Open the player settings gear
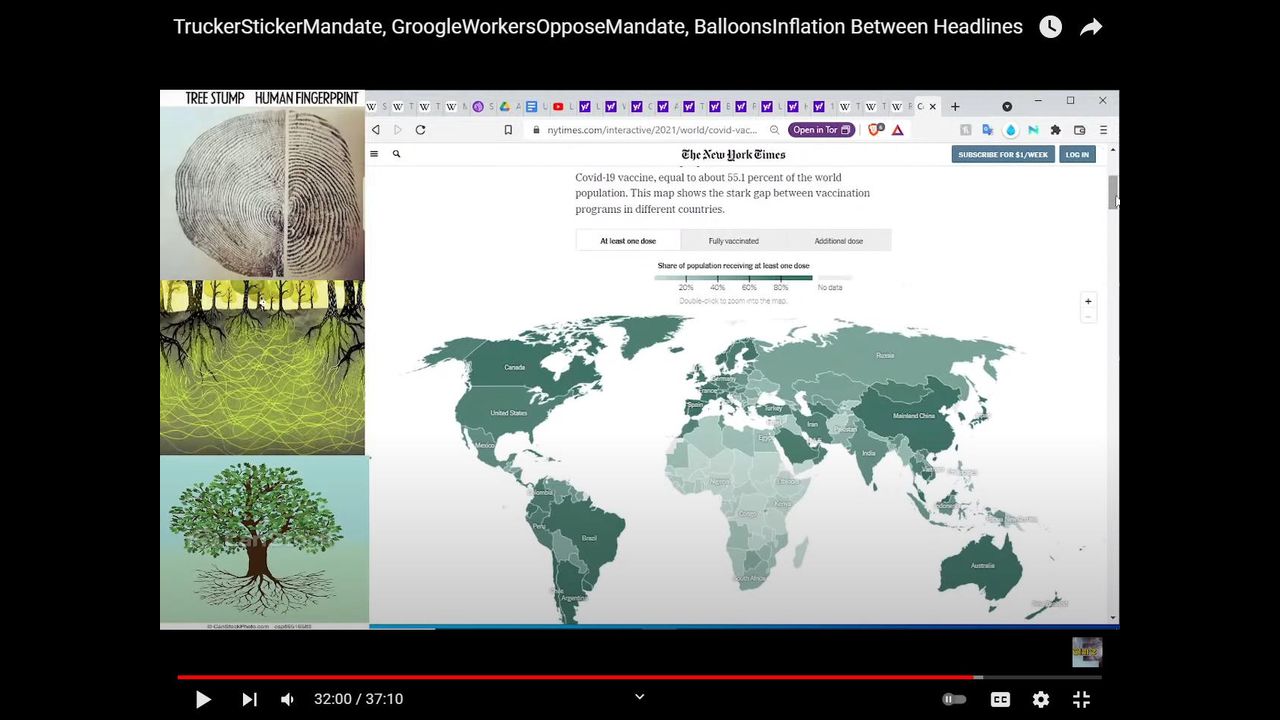Image resolution: width=1280 pixels, height=720 pixels. 1041,700
